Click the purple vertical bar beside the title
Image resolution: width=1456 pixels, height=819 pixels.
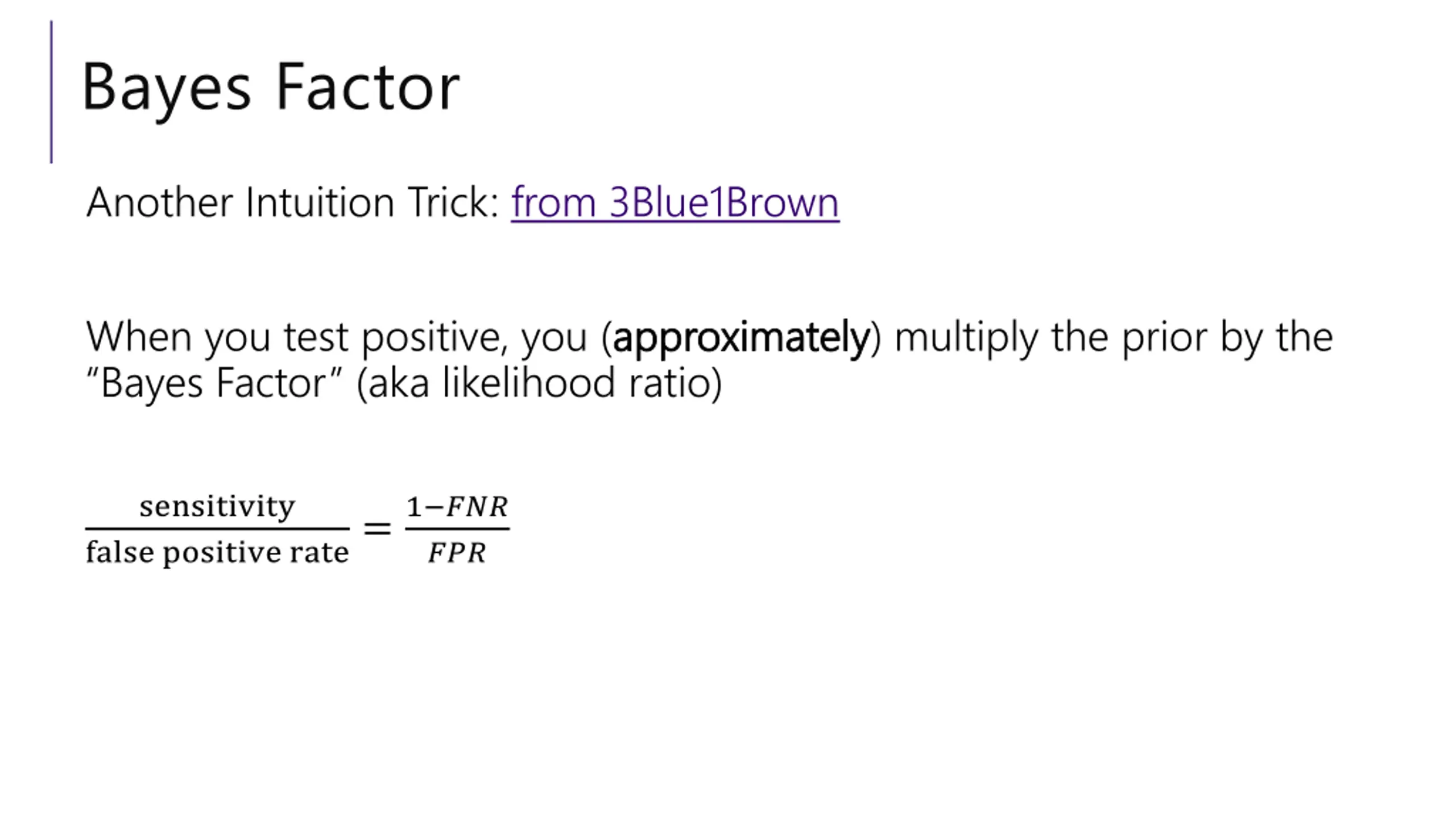(x=52, y=92)
